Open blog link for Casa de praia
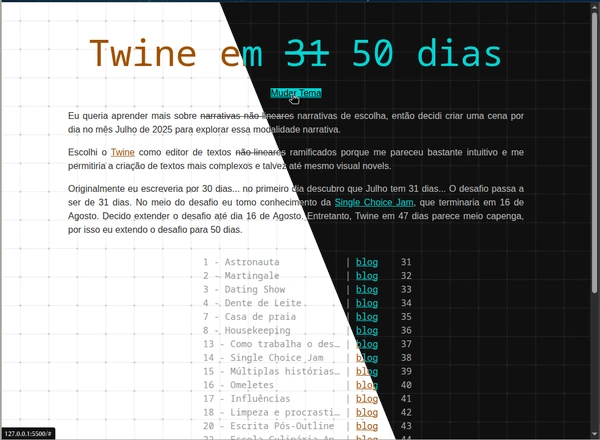 click(367, 317)
